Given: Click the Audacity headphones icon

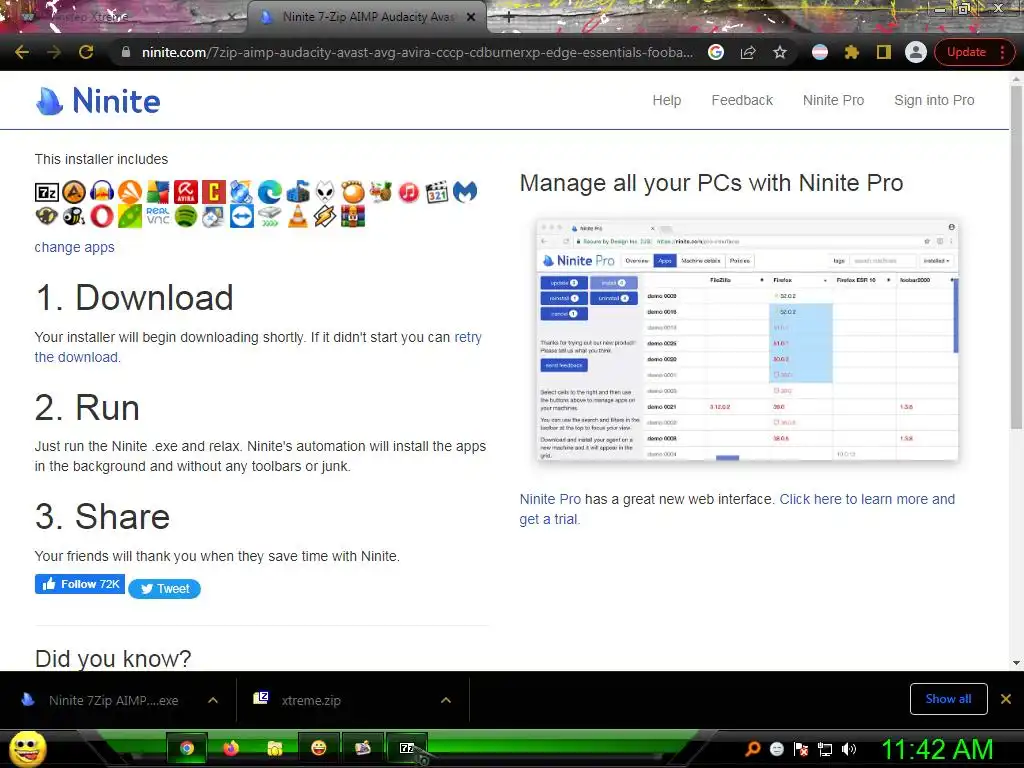Looking at the screenshot, I should click(102, 192).
